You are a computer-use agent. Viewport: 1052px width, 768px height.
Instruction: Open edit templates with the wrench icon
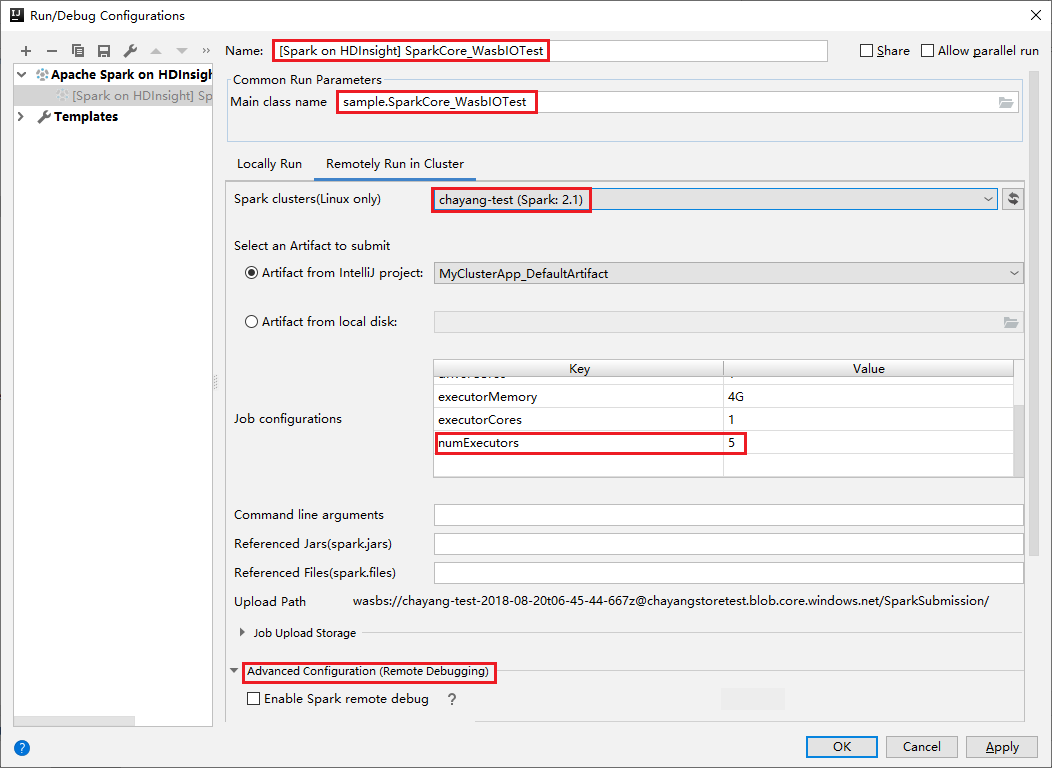tap(130, 50)
